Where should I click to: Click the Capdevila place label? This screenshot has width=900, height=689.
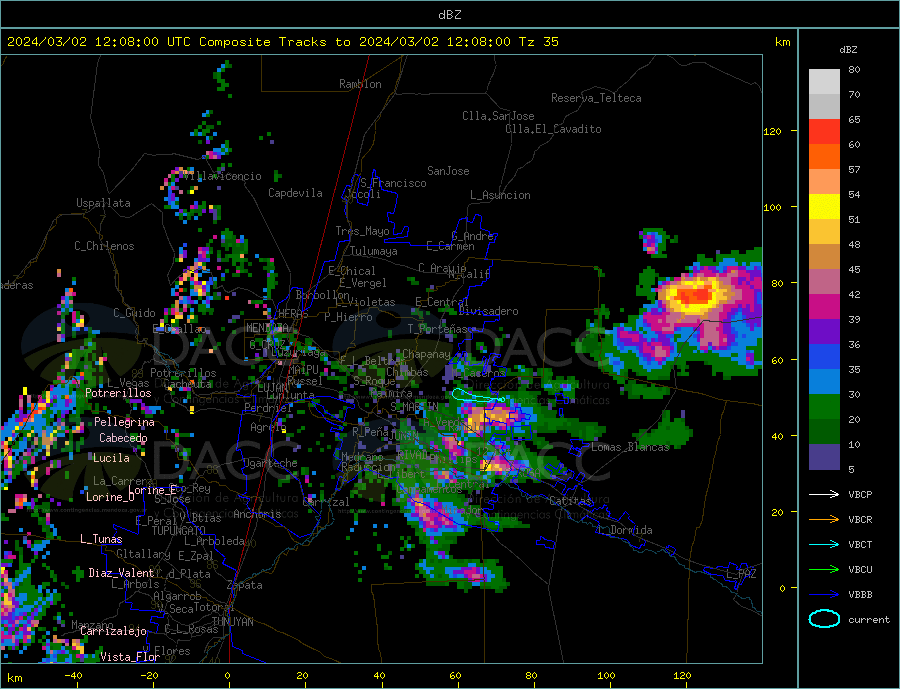pos(295,193)
